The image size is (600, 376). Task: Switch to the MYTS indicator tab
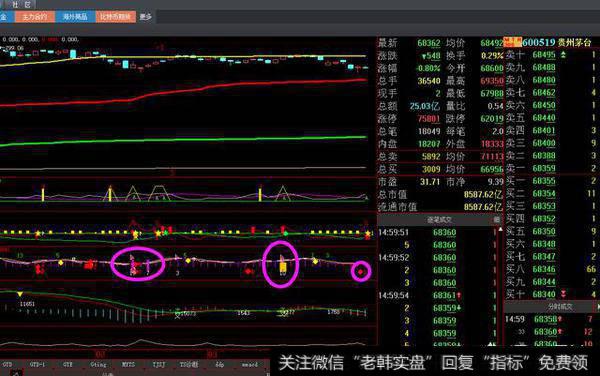[128, 365]
